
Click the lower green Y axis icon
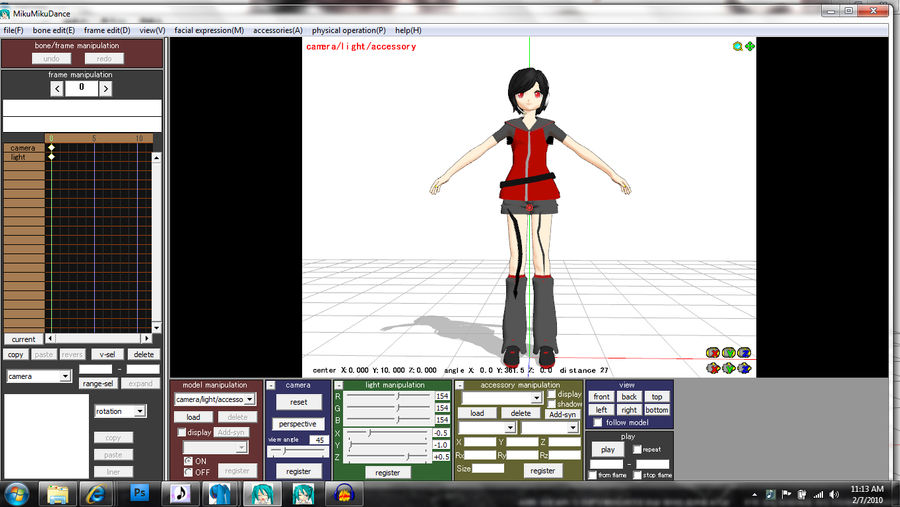pyautogui.click(x=728, y=368)
